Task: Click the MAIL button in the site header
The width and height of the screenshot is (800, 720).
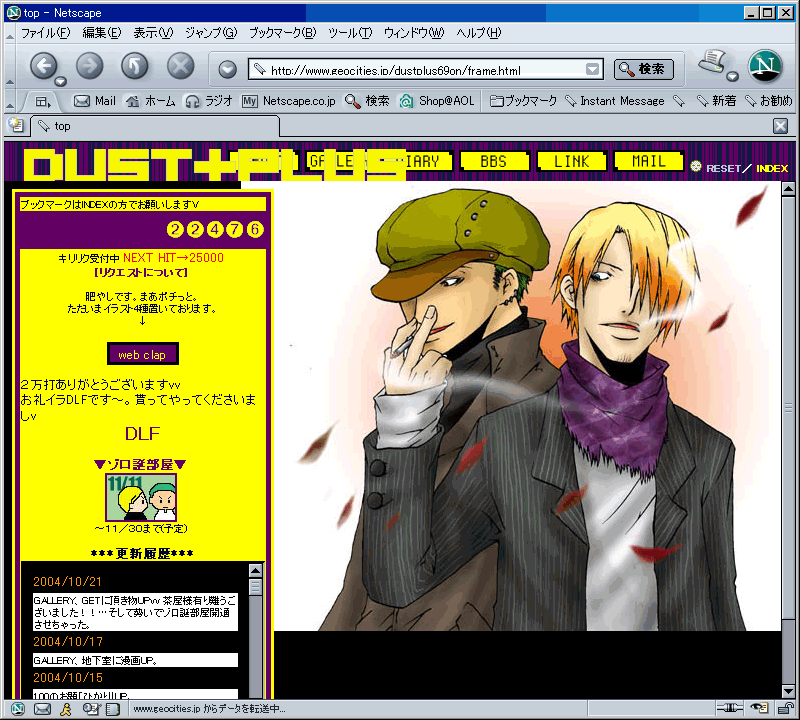Action: pyautogui.click(x=649, y=162)
